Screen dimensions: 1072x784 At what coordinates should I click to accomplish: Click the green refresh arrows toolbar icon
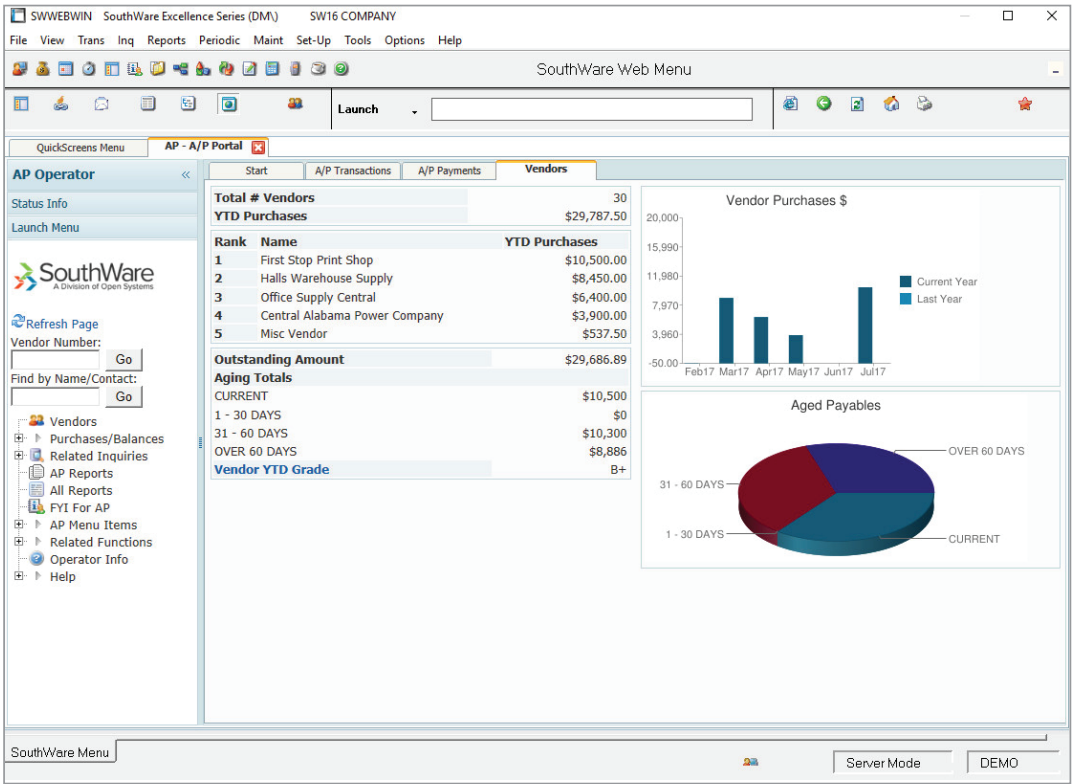click(x=226, y=69)
